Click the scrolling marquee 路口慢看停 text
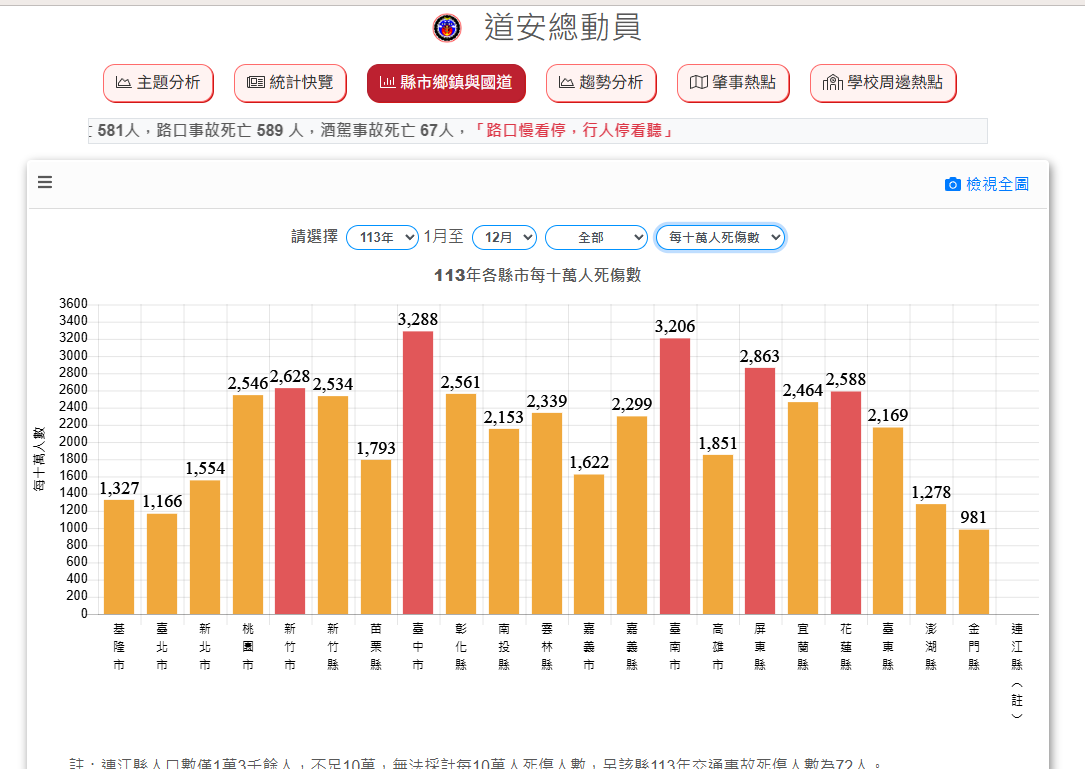This screenshot has height=769, width=1085. click(x=574, y=131)
